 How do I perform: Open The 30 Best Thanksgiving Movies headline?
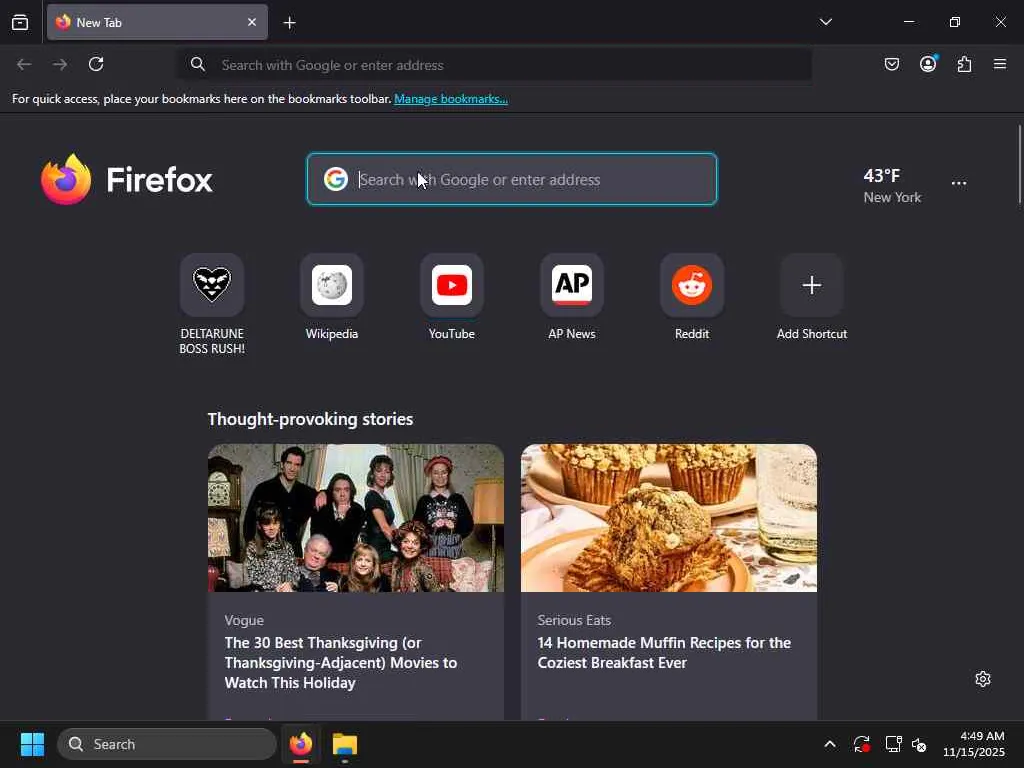(341, 662)
